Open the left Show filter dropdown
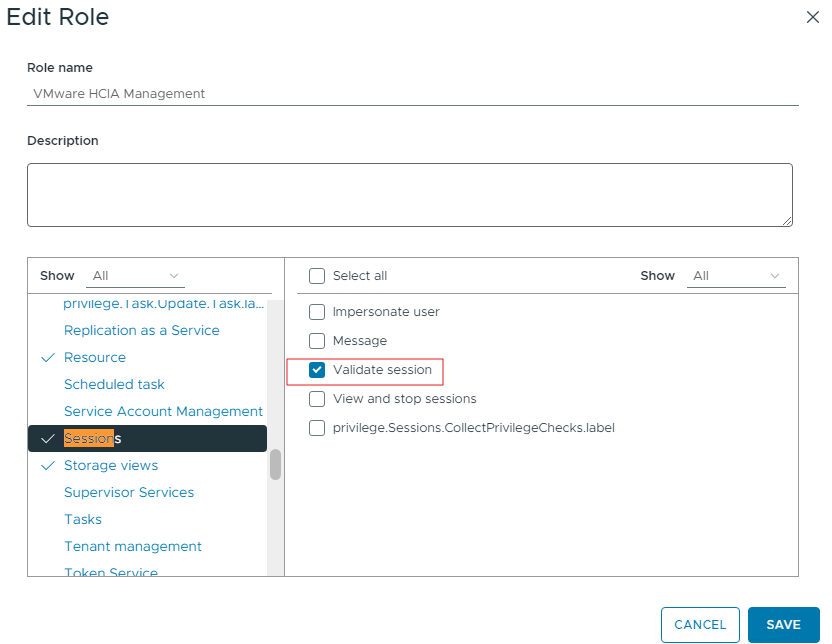 pyautogui.click(x=135, y=276)
